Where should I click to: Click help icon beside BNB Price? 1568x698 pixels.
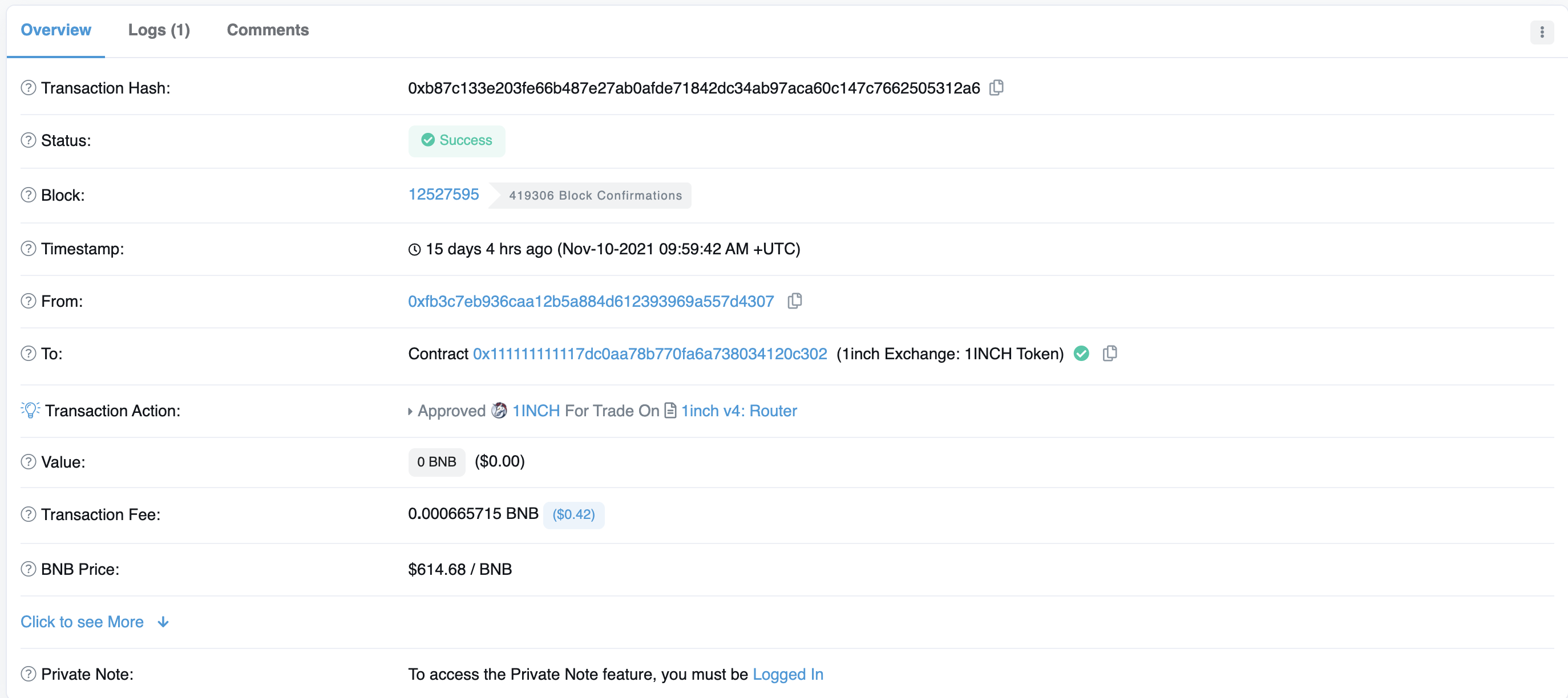[29, 569]
